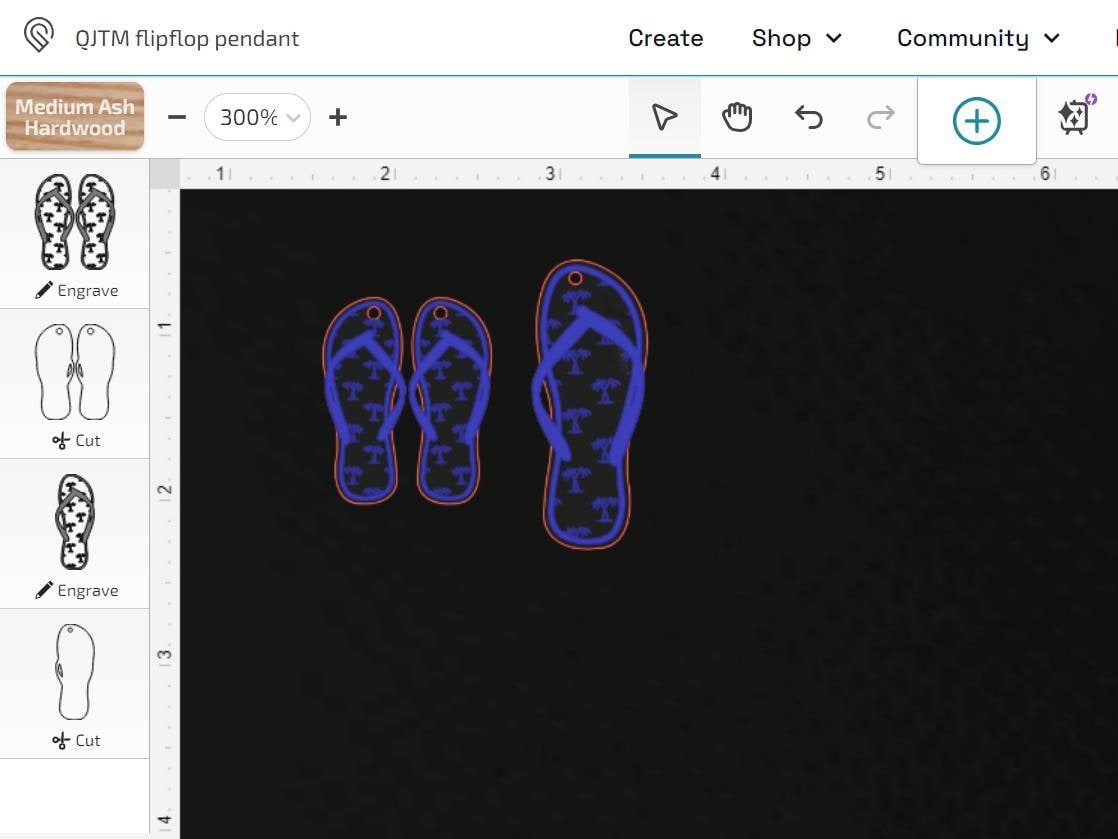
Task: Select the arrow selection tool
Action: [665, 118]
